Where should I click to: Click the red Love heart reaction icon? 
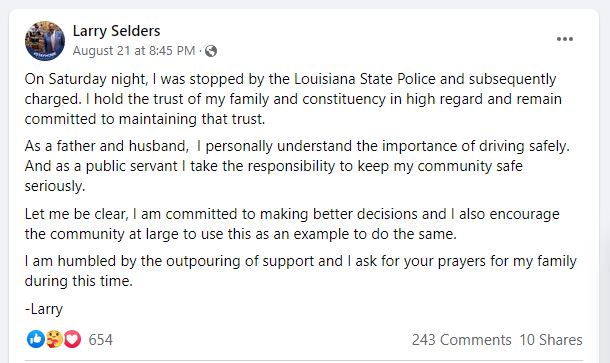point(72,339)
